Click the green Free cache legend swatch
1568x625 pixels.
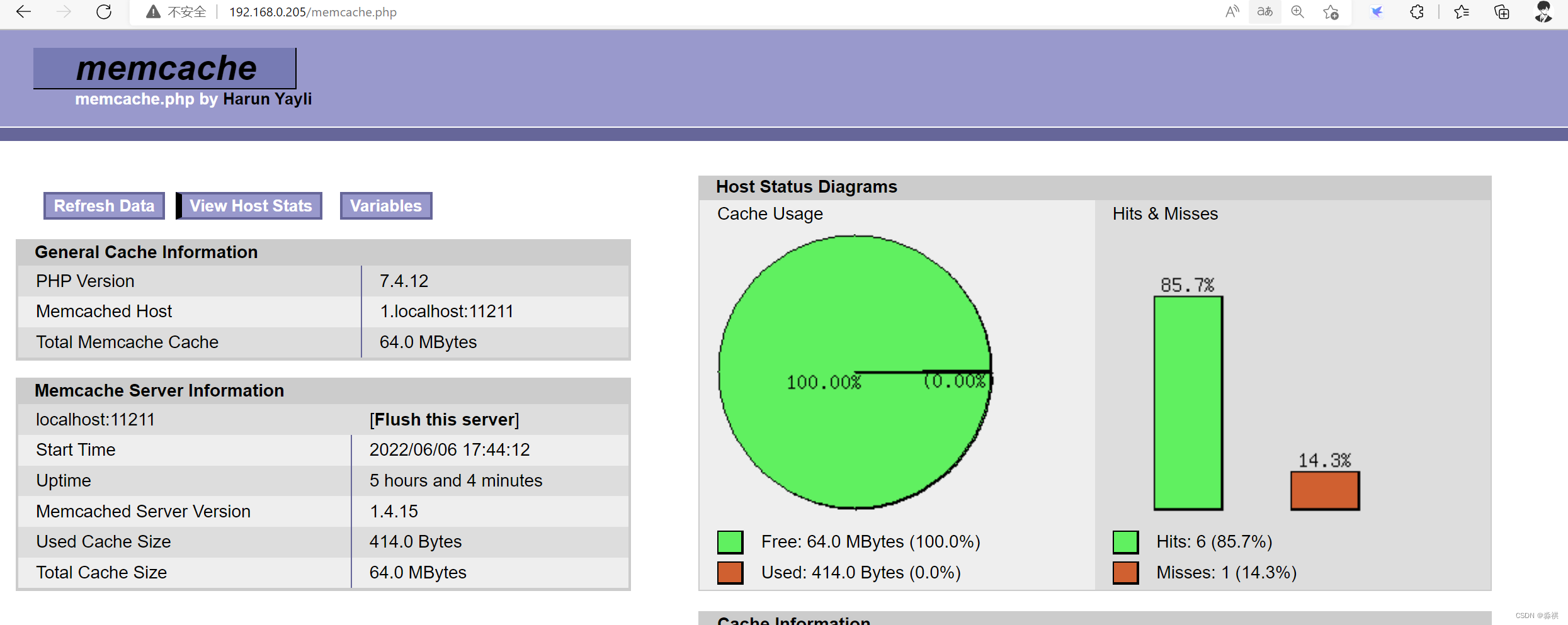tap(730, 541)
